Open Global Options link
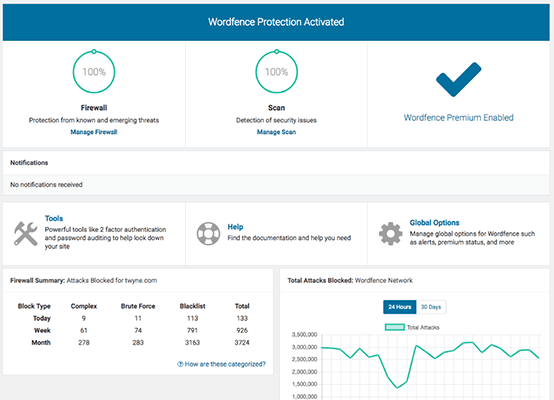Viewport: 554px width, 400px height. coord(434,223)
